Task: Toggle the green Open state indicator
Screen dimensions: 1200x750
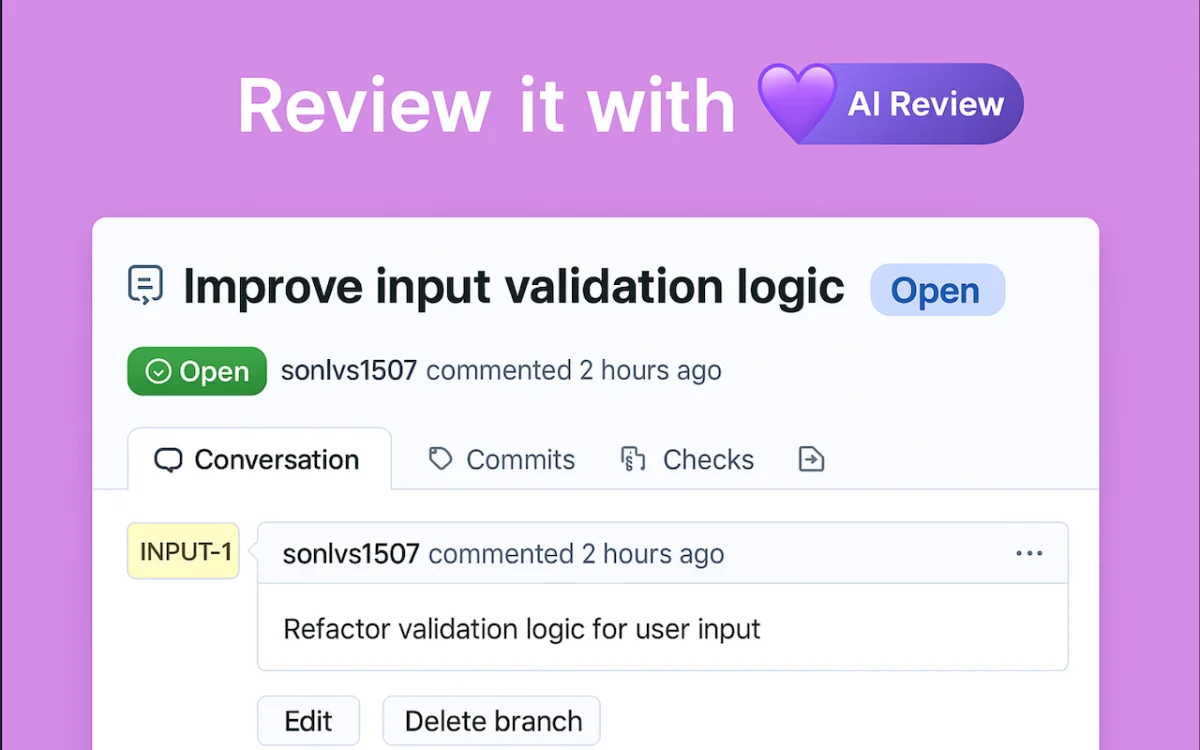Action: pos(196,371)
